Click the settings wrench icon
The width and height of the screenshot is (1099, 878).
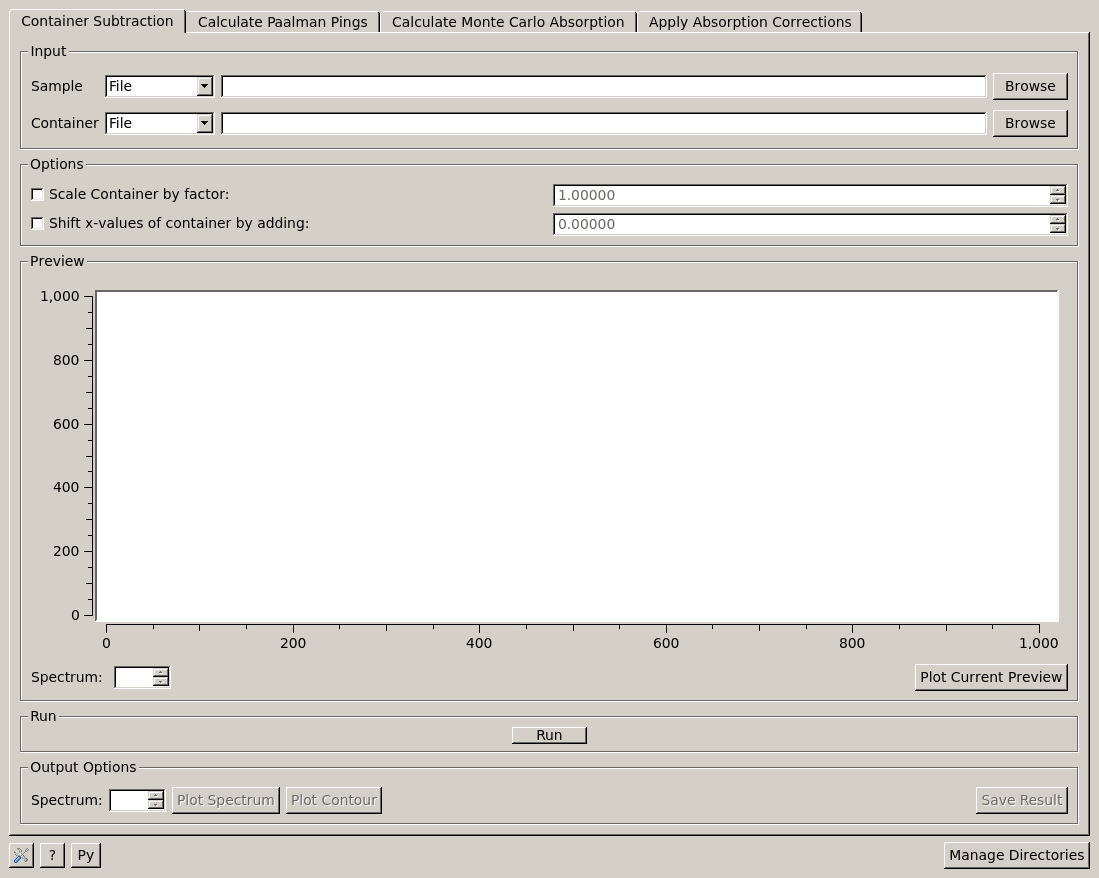[x=21, y=855]
